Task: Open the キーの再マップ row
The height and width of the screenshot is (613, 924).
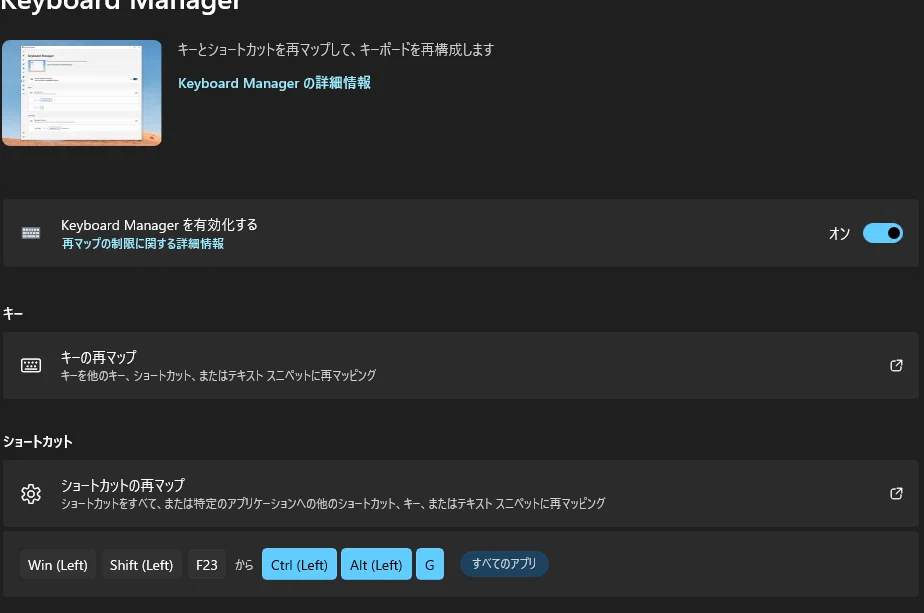Action: (x=461, y=365)
